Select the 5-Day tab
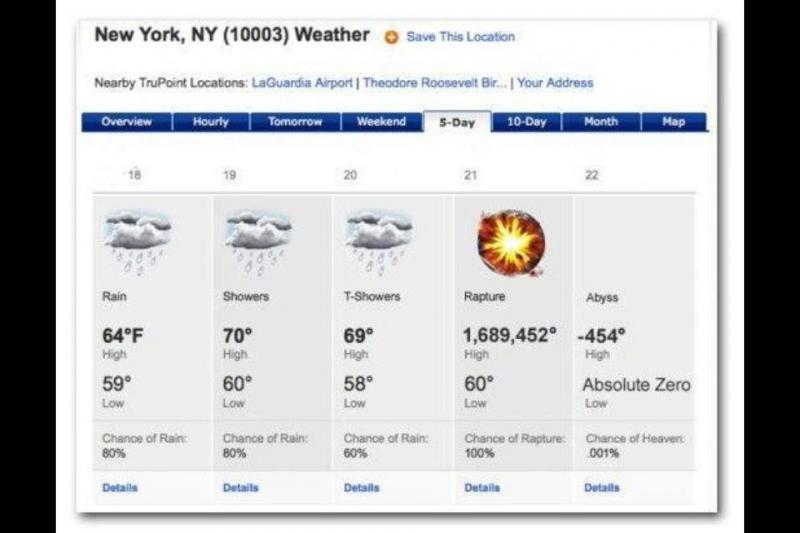 coord(457,123)
